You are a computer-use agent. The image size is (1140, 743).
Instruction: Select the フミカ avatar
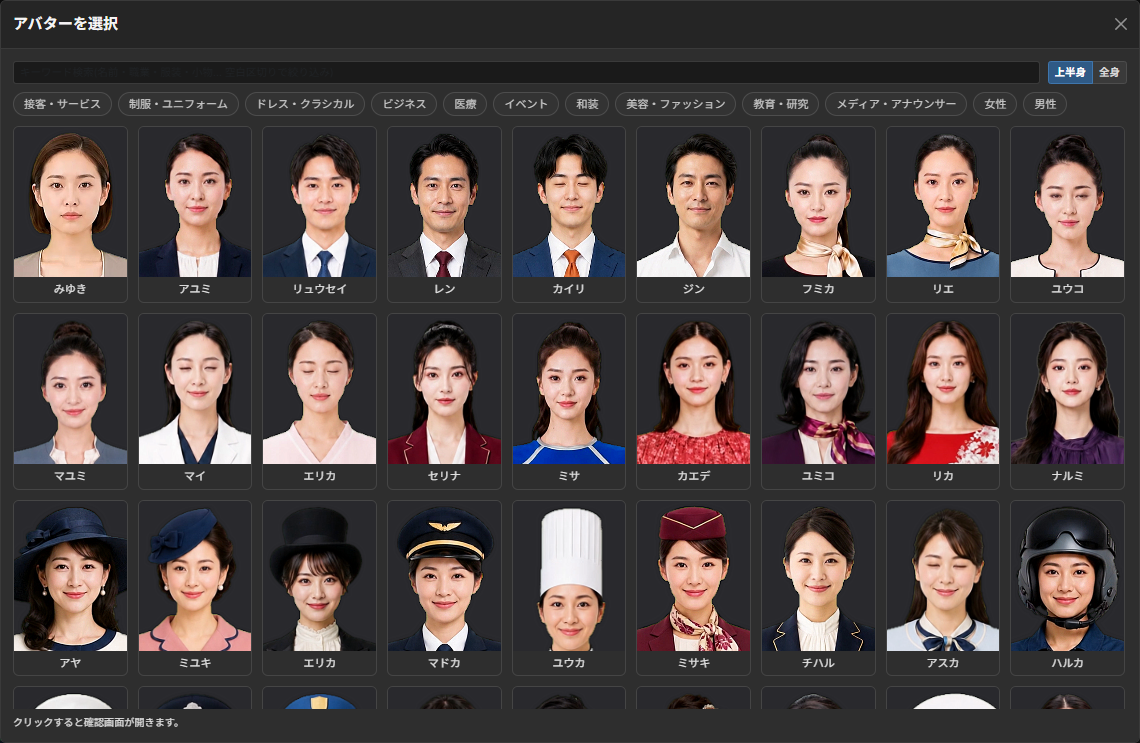818,214
